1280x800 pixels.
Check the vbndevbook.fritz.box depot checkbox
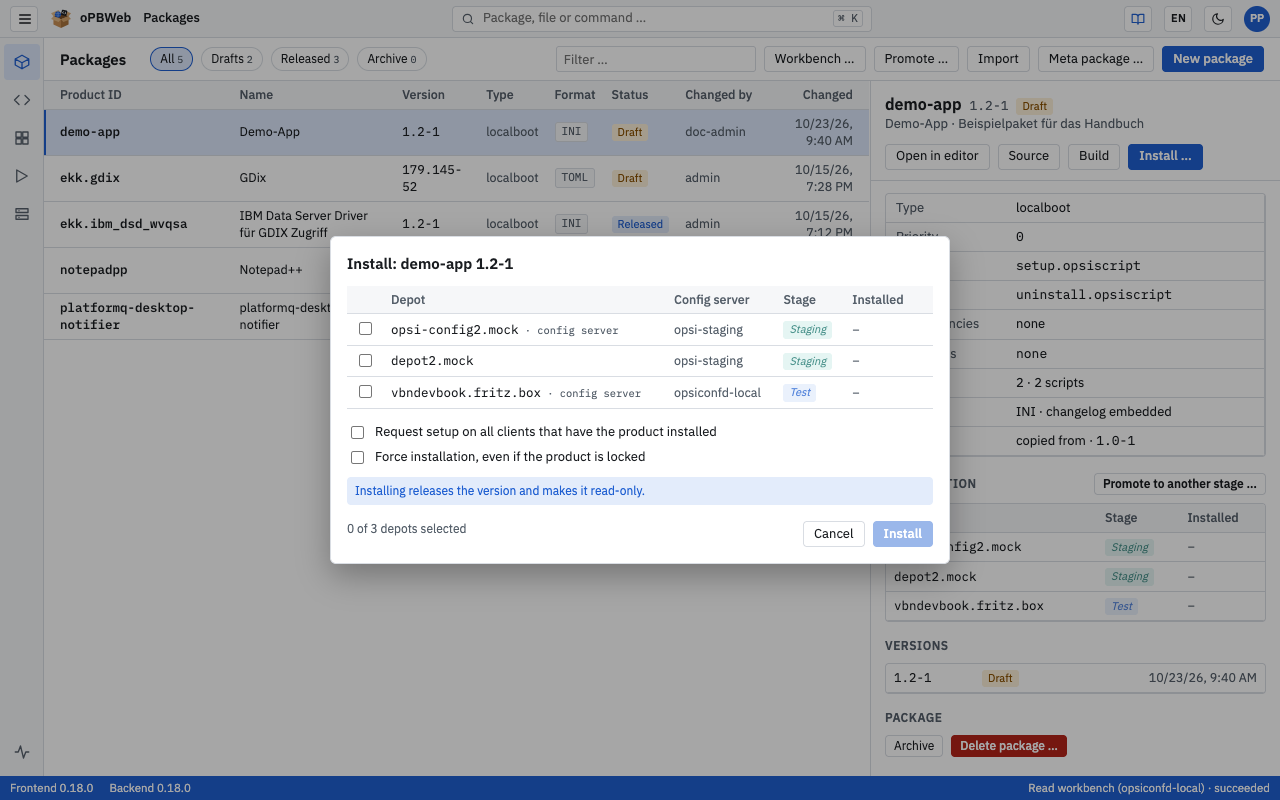pyautogui.click(x=365, y=392)
